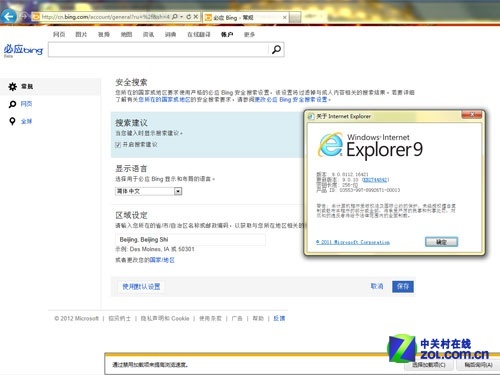500x375 pixels.
Task: Close the About Internet Explorer dialog
Action: [x=472, y=115]
